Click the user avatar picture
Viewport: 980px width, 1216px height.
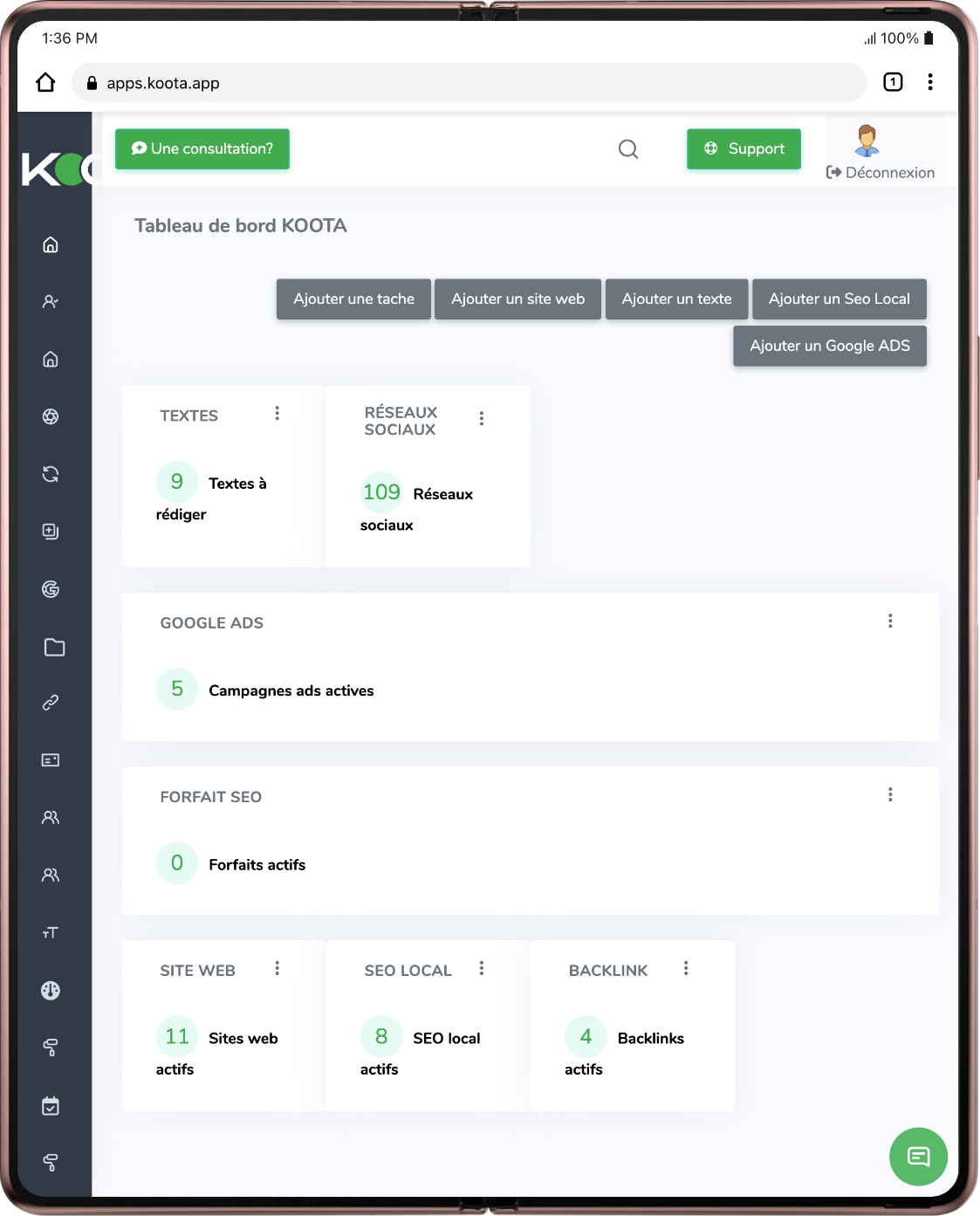click(867, 140)
